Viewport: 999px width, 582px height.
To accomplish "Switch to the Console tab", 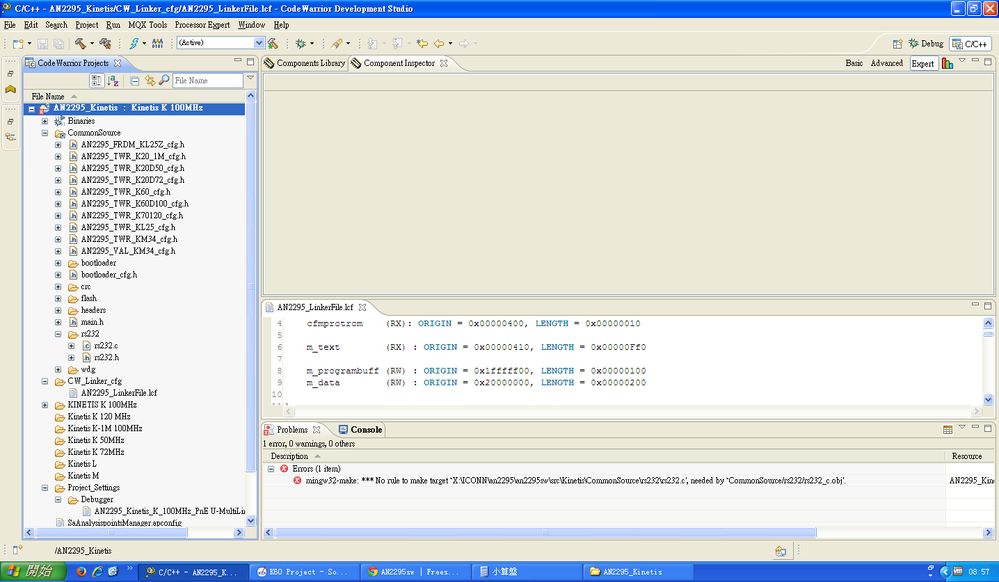I will [x=361, y=430].
